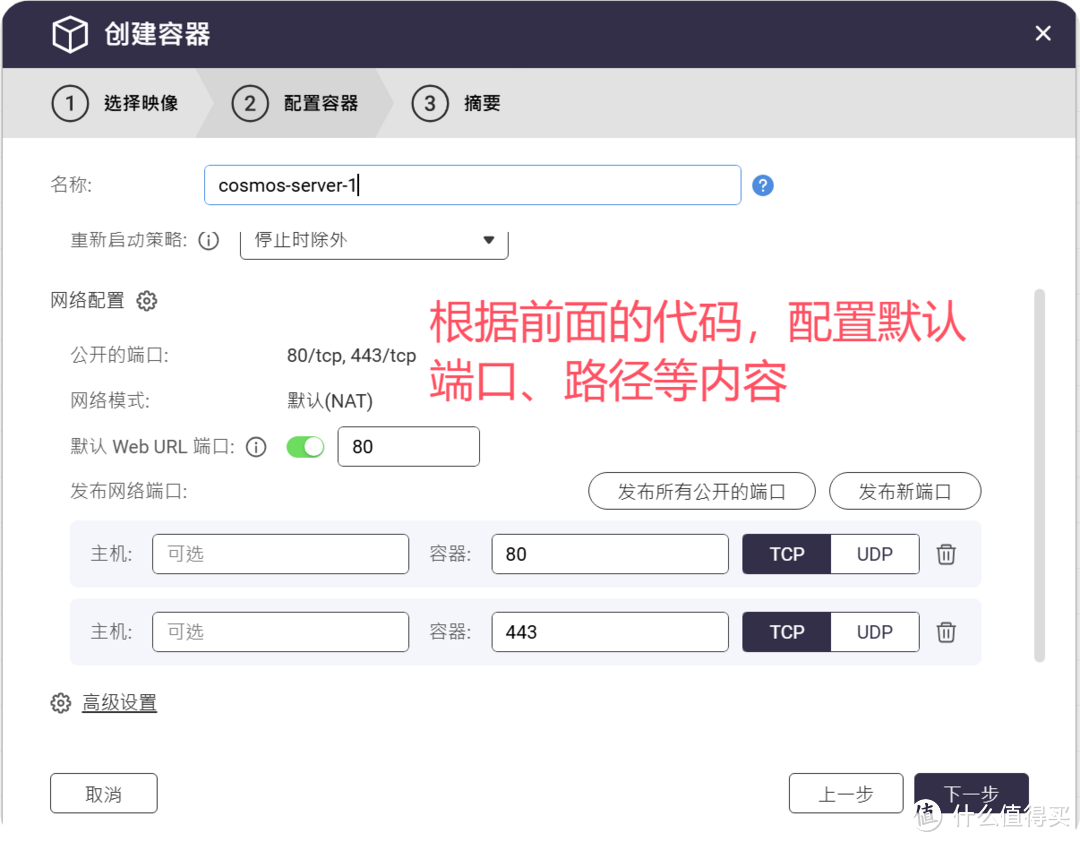The width and height of the screenshot is (1080, 842).
Task: Click the container cube icon in the title bar
Action: point(68,33)
